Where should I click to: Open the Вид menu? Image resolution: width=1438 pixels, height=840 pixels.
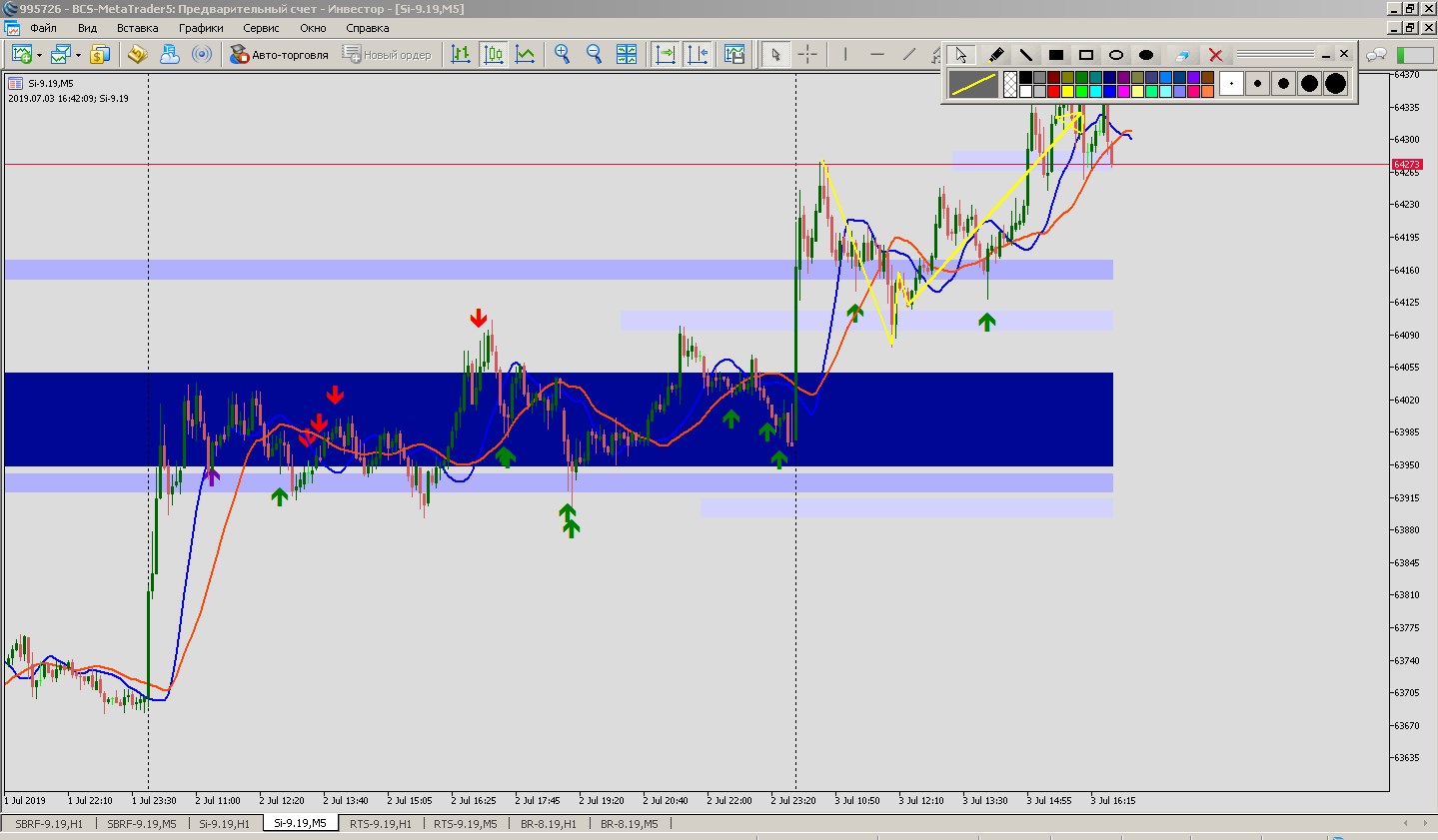pyautogui.click(x=87, y=28)
